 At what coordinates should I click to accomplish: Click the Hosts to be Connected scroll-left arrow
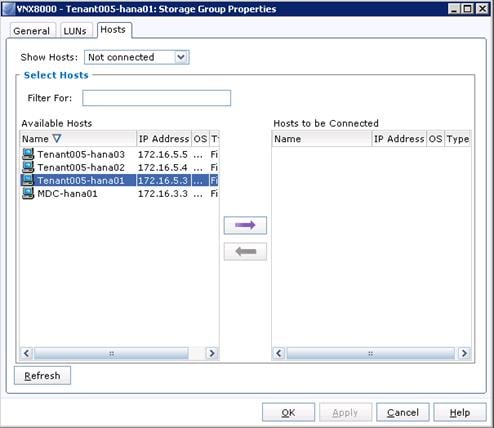(279, 353)
